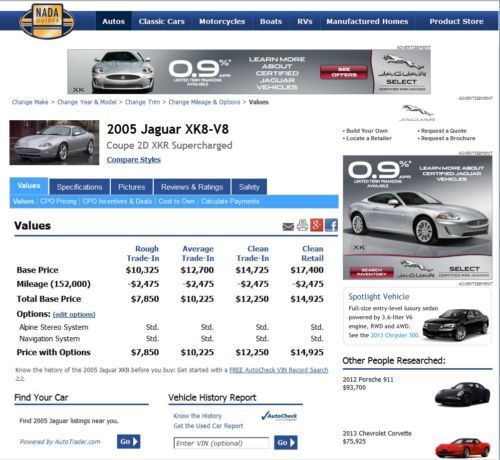Click the Clean Retail column header

pyautogui.click(x=312, y=253)
